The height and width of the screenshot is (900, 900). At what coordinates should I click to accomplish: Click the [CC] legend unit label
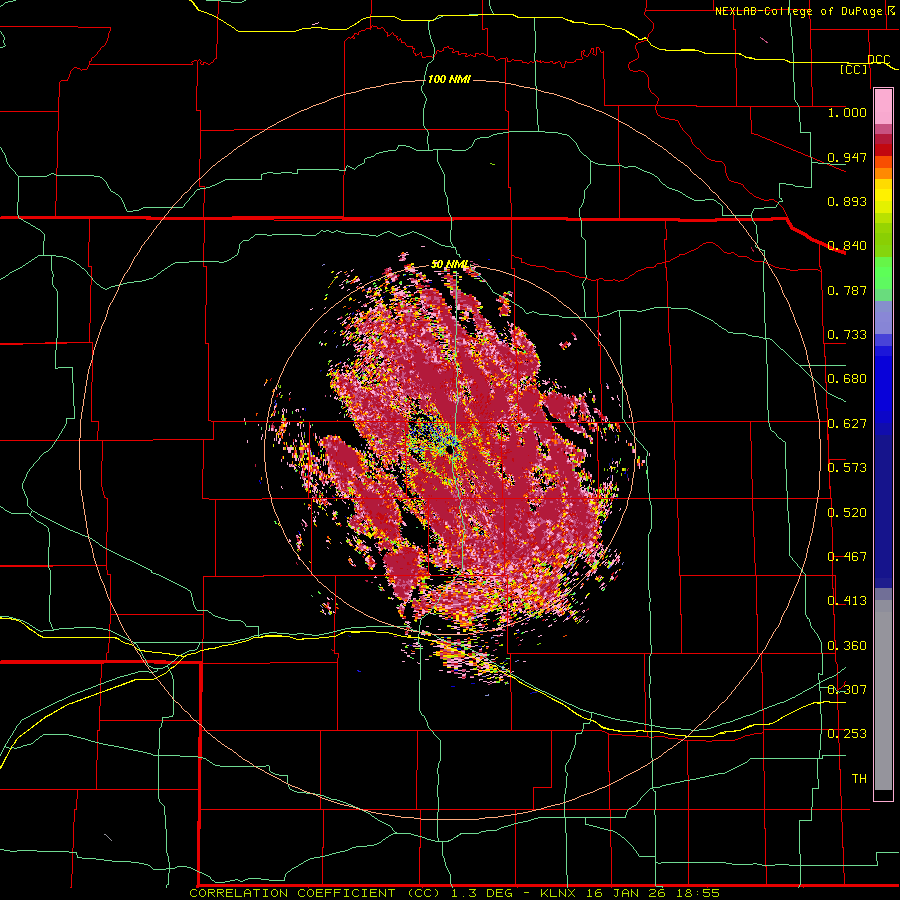coord(854,69)
